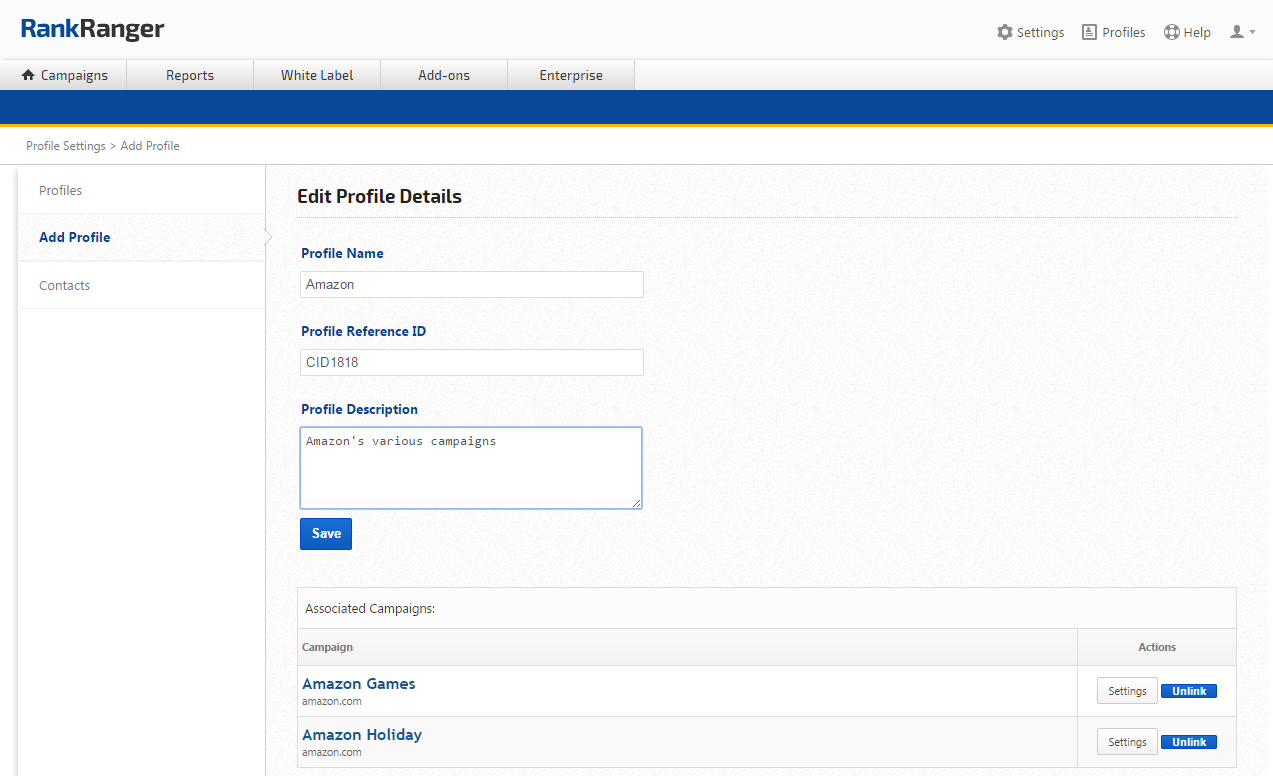Click the description textarea resize handle

636,503
